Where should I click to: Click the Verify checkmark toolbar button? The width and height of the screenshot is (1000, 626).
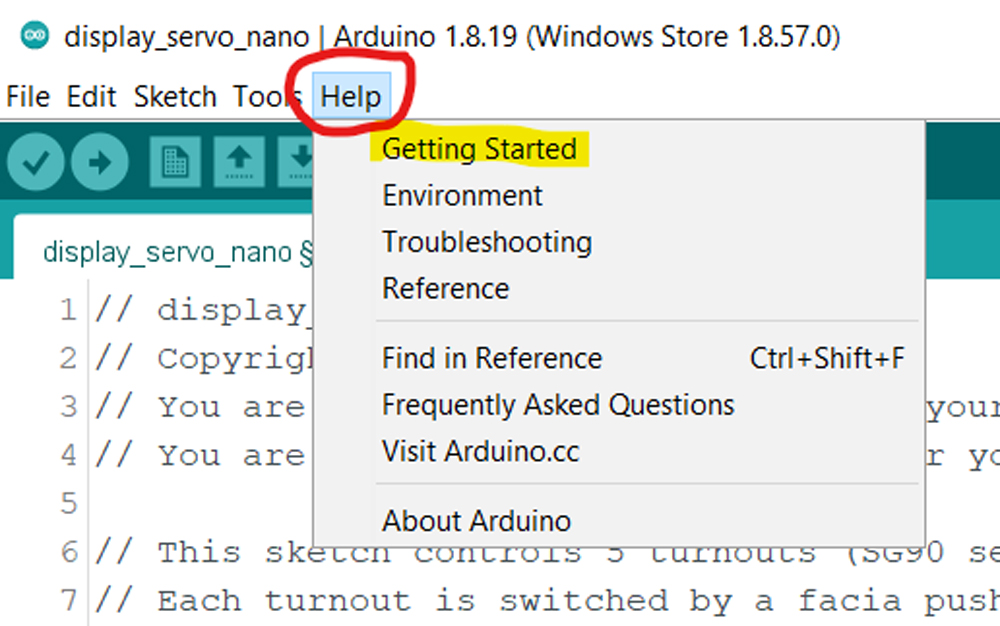click(36, 162)
